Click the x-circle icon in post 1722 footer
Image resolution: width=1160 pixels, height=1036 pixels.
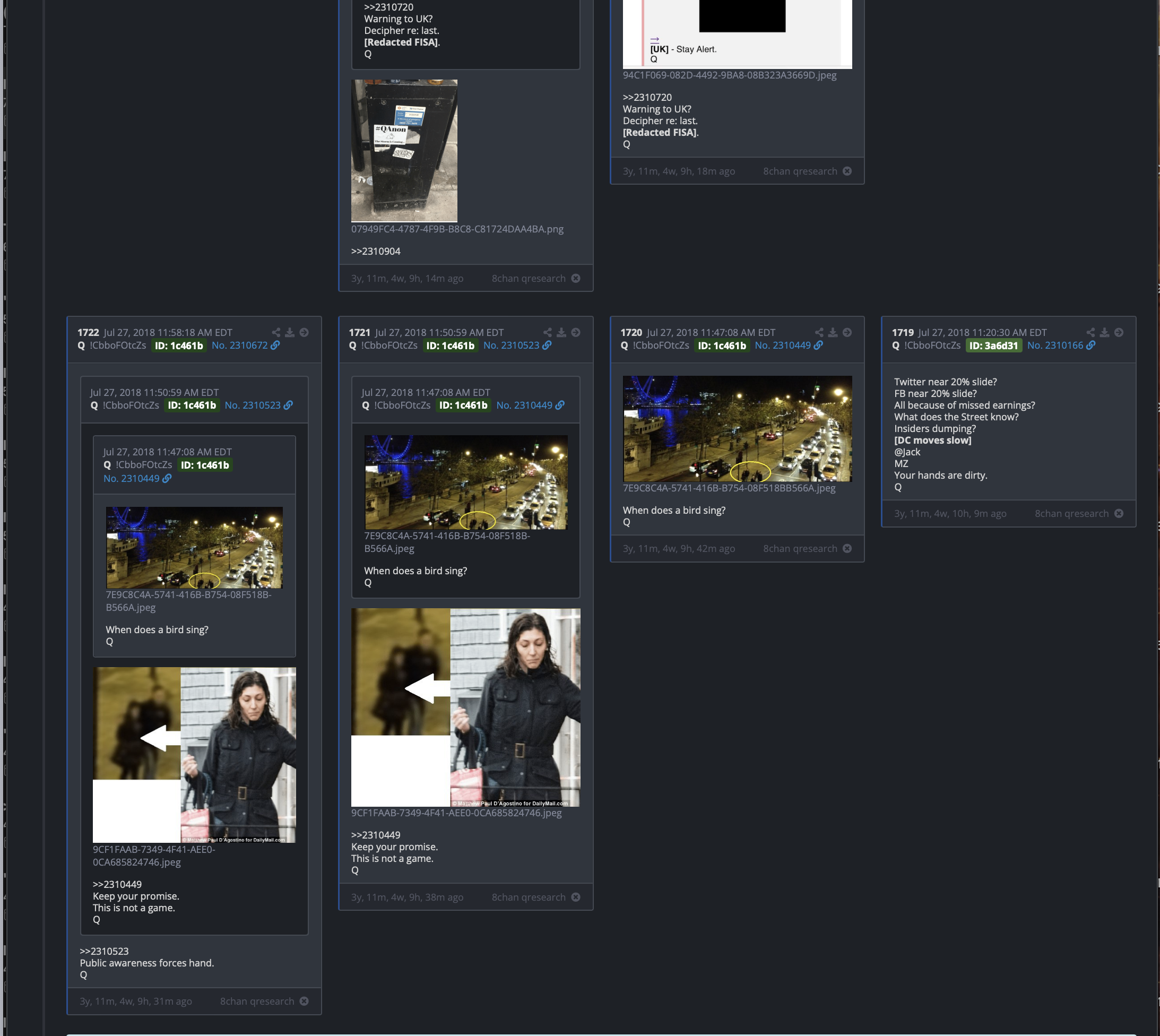point(304,1002)
